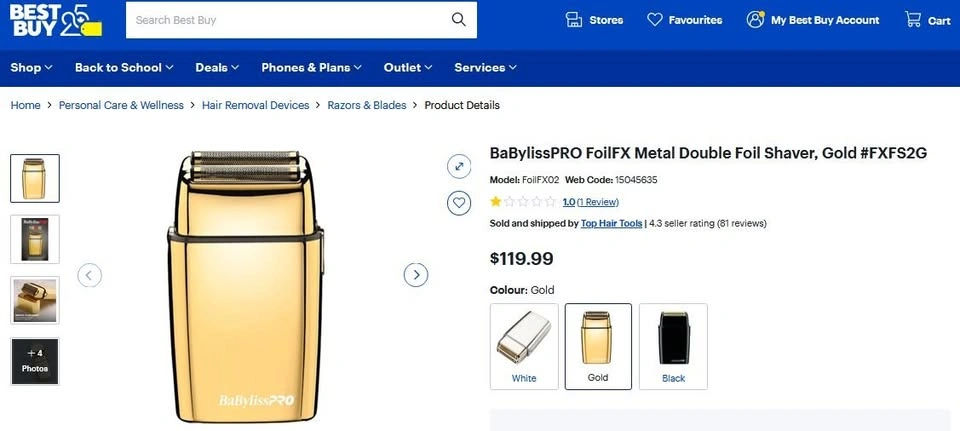Go to Best Buy home logo
The height and width of the screenshot is (431, 960).
coord(56,20)
